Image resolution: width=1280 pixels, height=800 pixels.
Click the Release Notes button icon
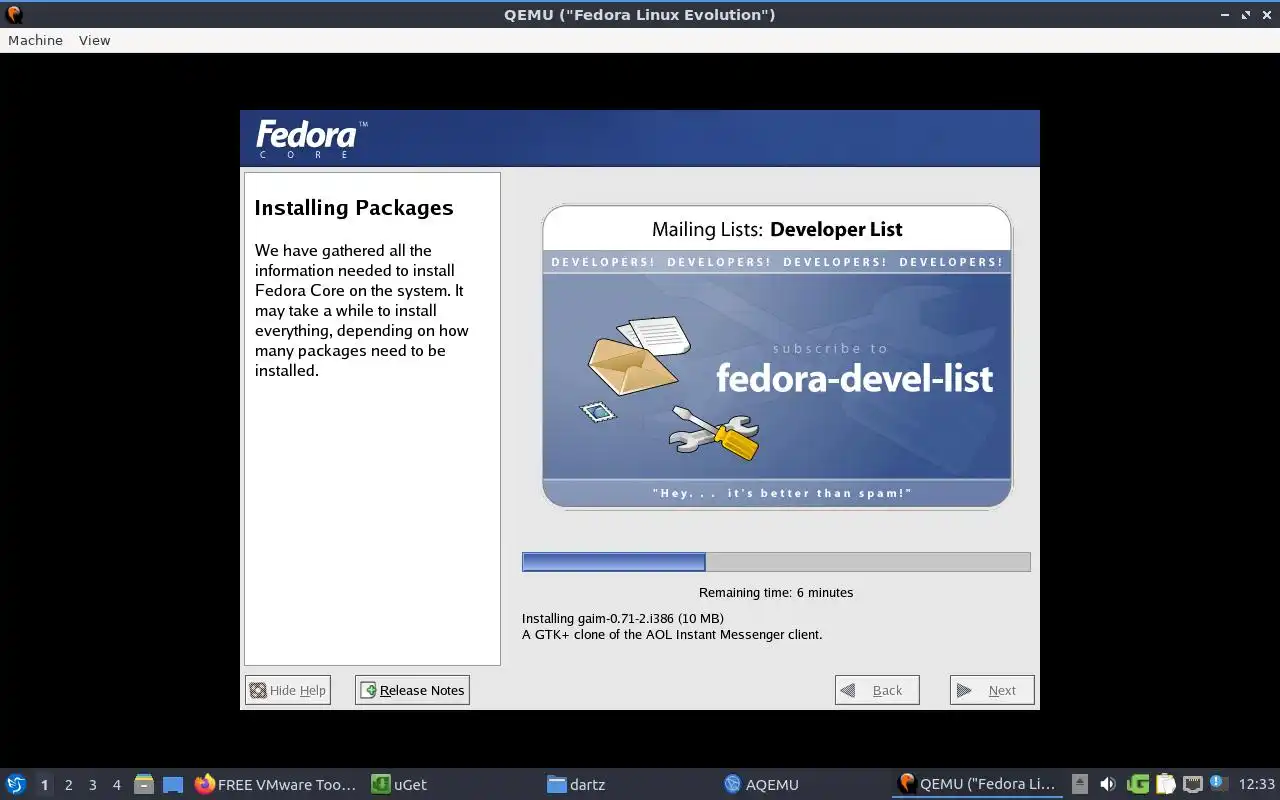(x=368, y=690)
